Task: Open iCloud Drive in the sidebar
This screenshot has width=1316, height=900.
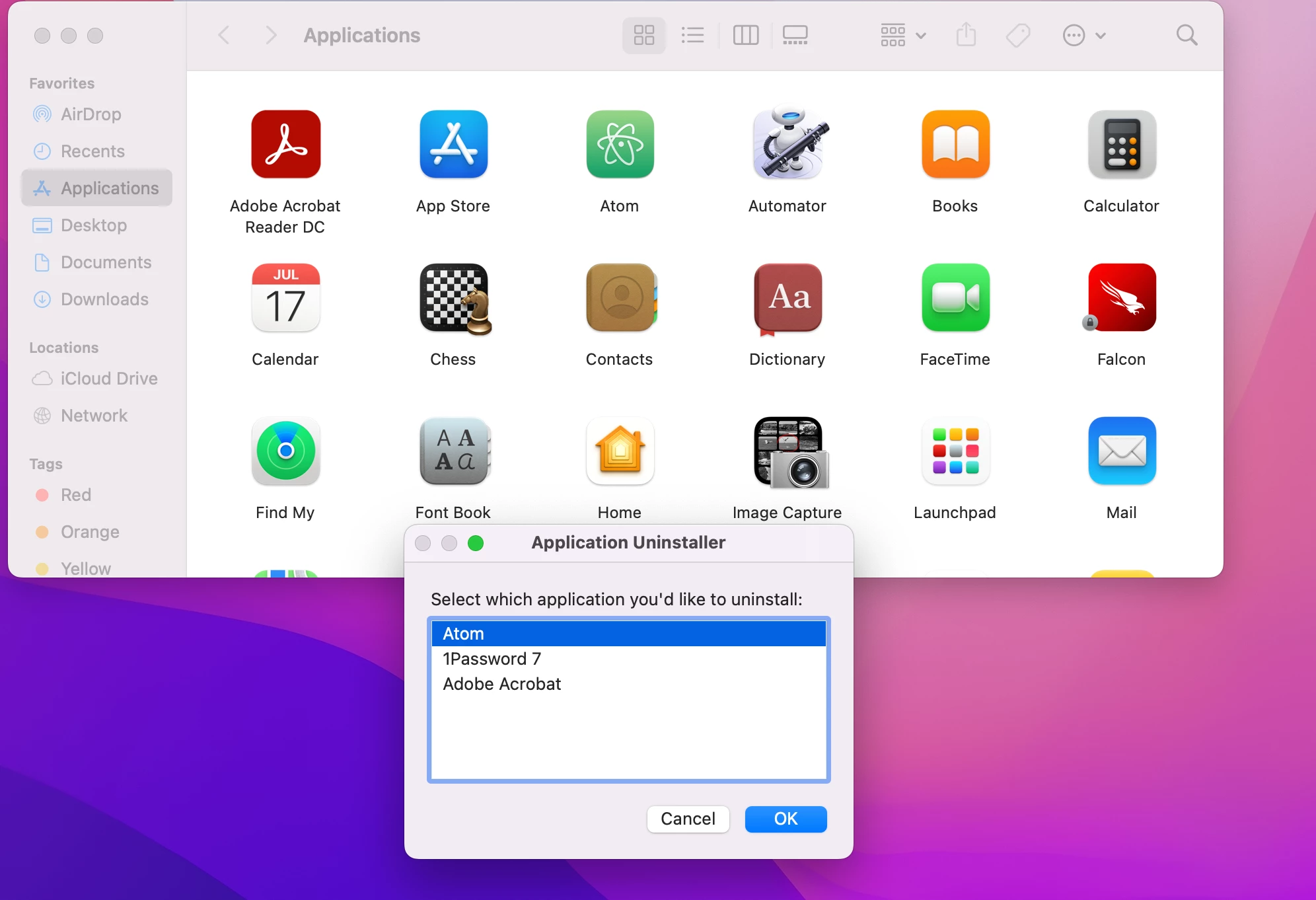Action: 96,379
